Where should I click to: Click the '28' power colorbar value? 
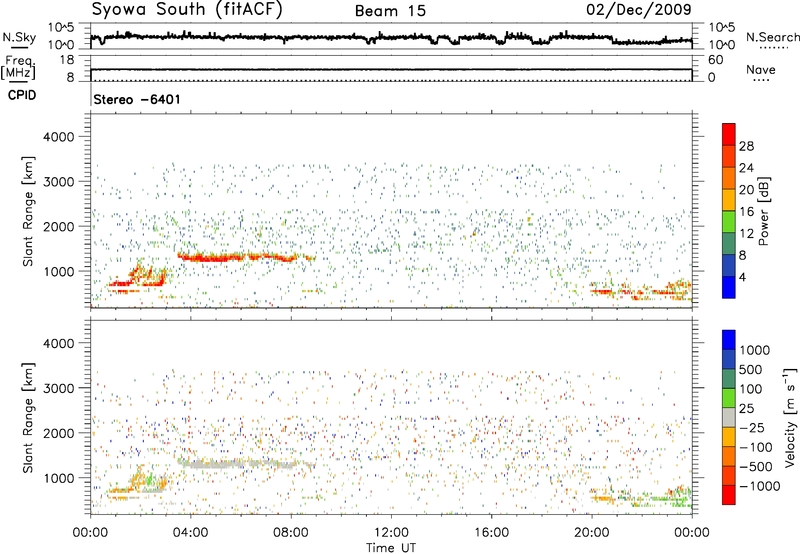746,146
